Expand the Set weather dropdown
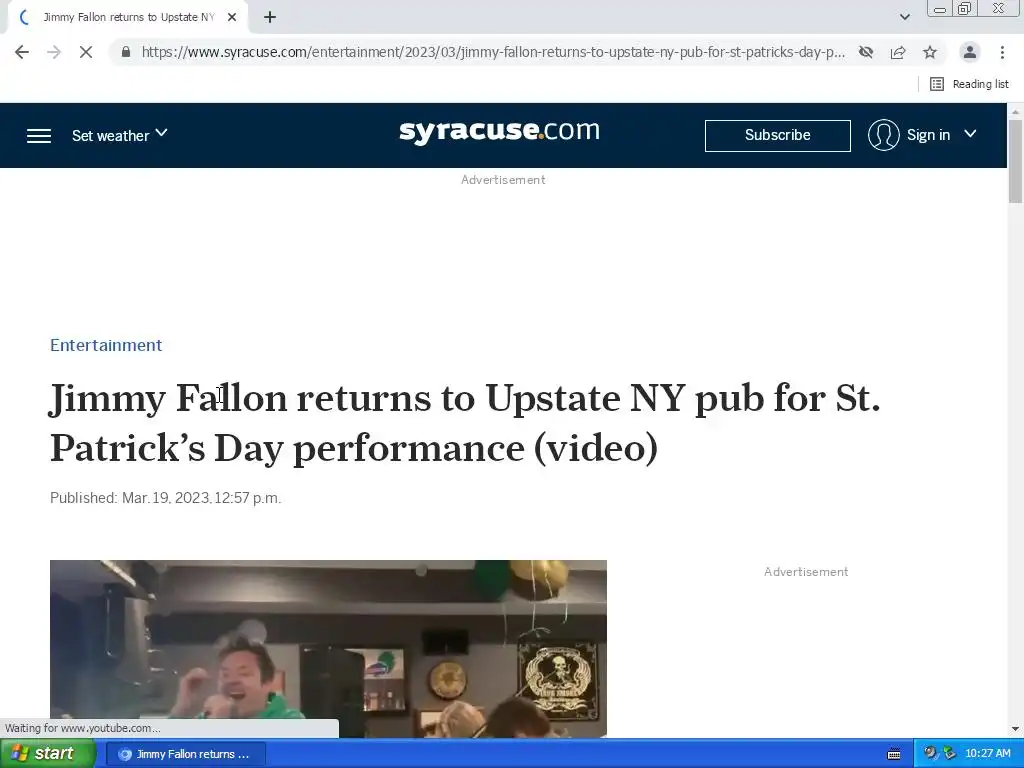Image resolution: width=1024 pixels, height=768 pixels. tap(120, 135)
